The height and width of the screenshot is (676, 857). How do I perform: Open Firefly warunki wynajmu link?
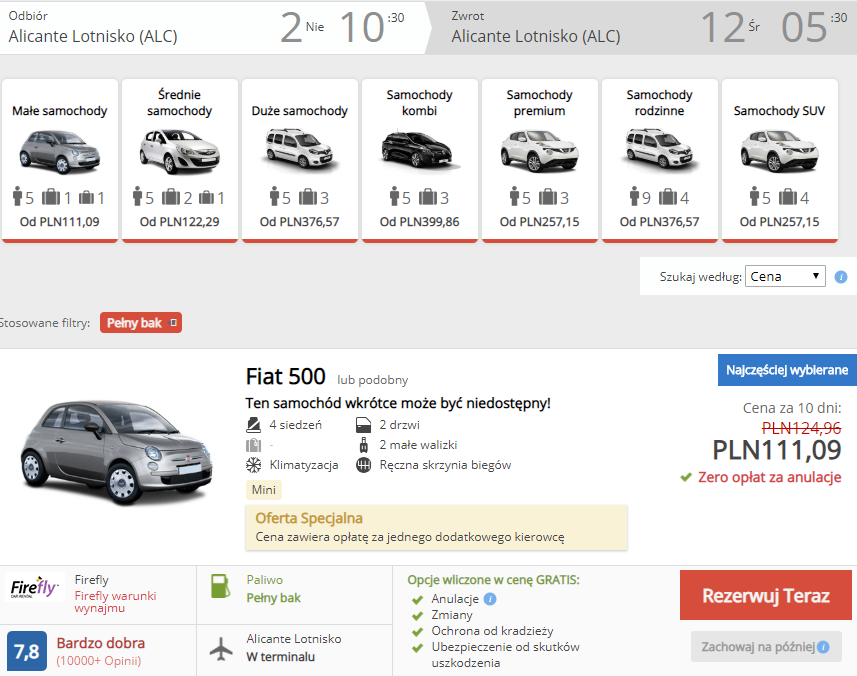tap(115, 602)
